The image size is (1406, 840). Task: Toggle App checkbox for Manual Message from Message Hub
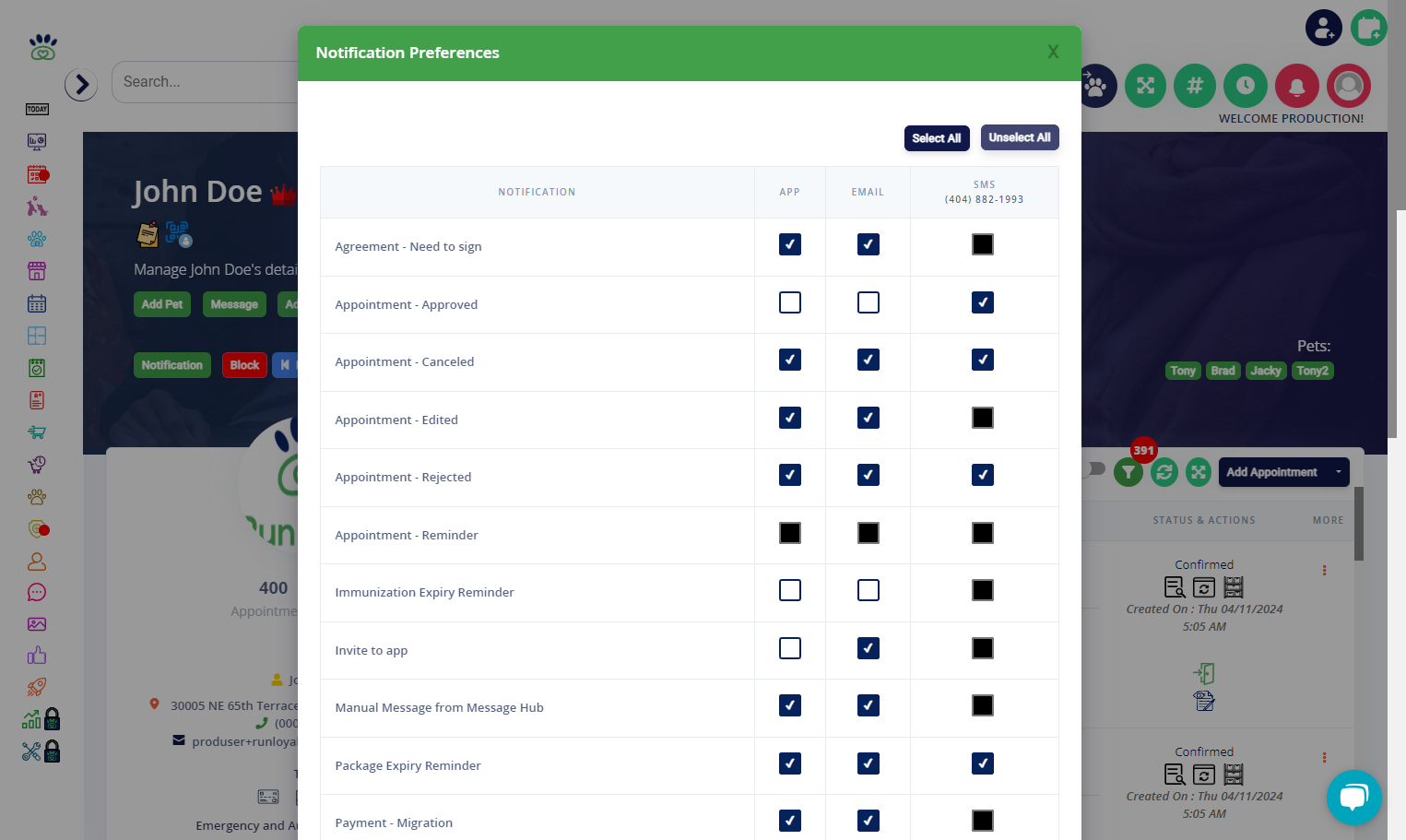click(x=790, y=705)
